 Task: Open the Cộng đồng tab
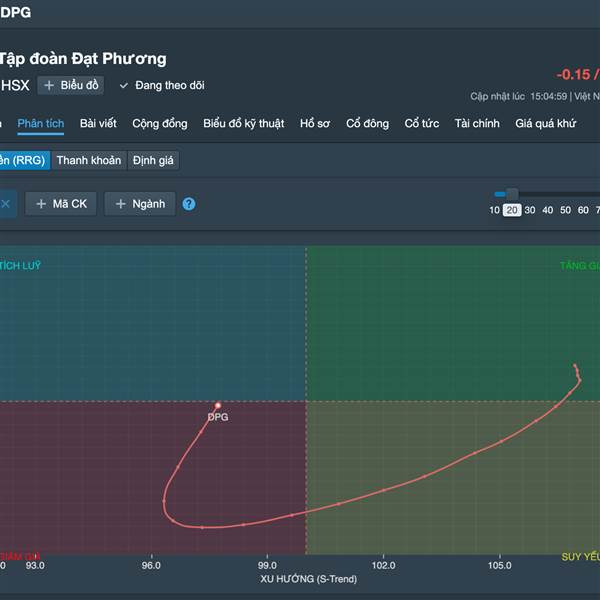[x=160, y=123]
